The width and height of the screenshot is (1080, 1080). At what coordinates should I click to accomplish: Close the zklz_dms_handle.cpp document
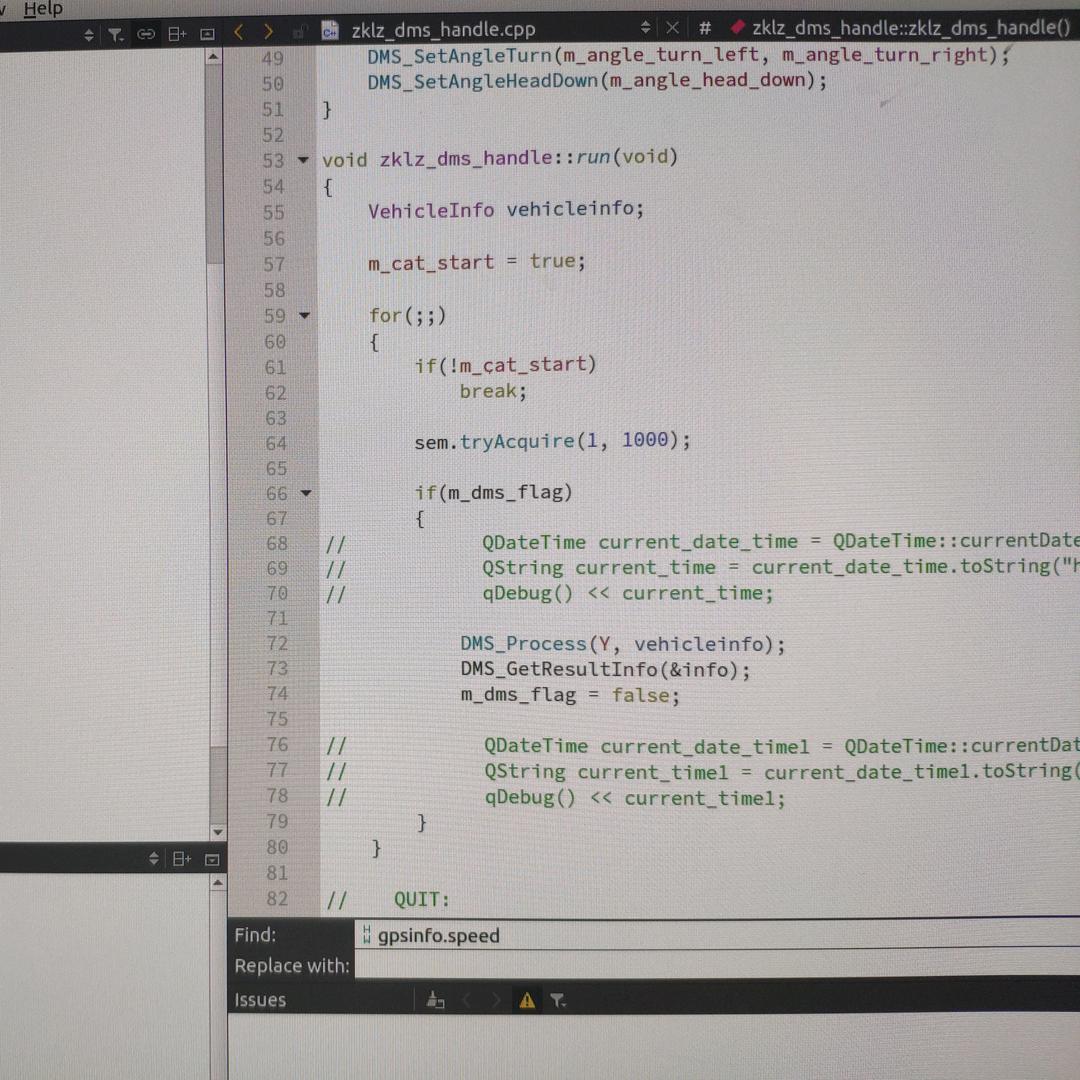[672, 28]
